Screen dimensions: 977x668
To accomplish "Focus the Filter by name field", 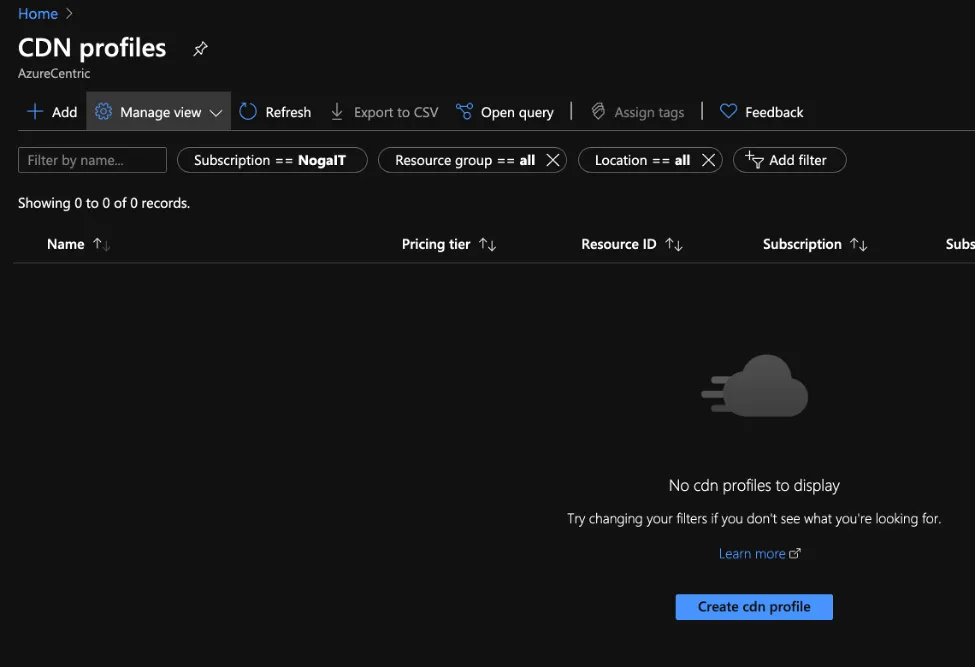I will 92,160.
